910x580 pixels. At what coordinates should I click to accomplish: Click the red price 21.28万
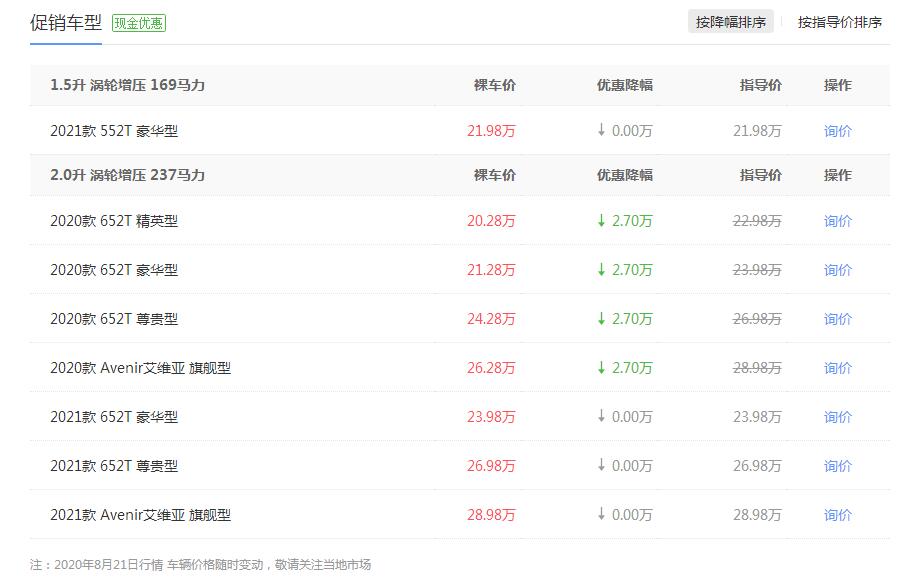tap(491, 270)
